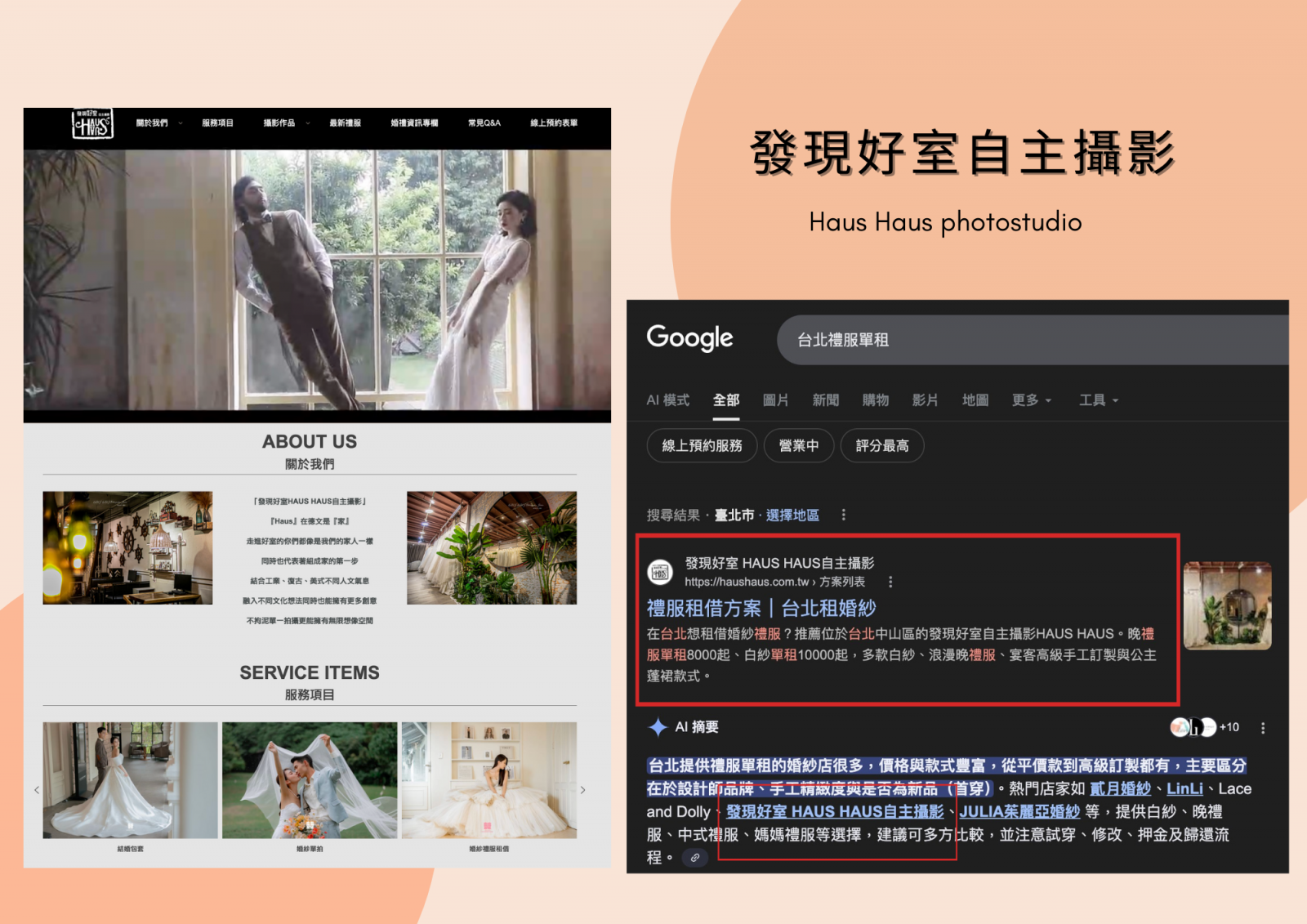Click the Haus Haus logo in the site header
This screenshot has width=1307, height=924.
point(91,124)
